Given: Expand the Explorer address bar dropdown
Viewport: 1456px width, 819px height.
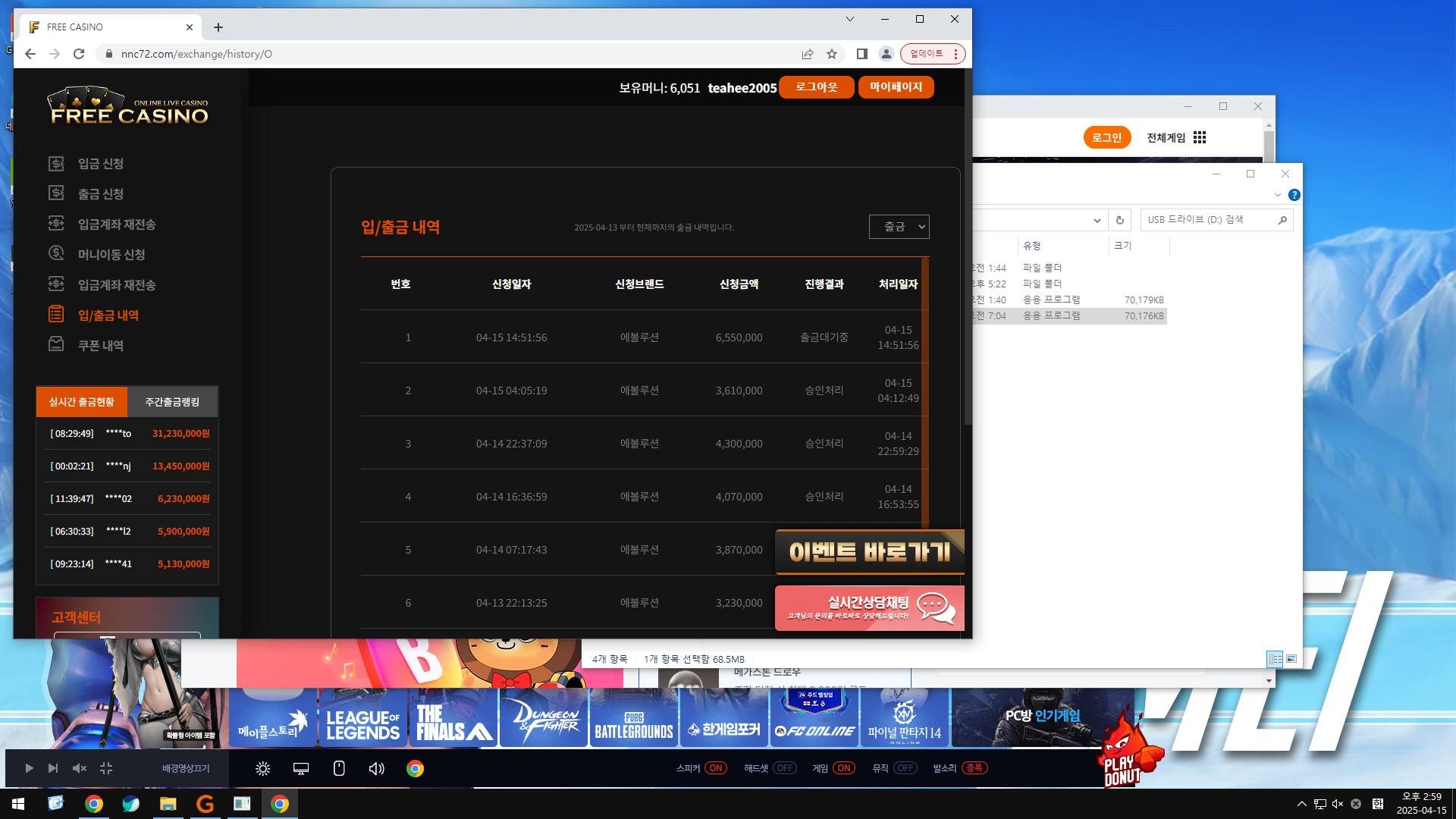Looking at the screenshot, I should (x=1097, y=220).
